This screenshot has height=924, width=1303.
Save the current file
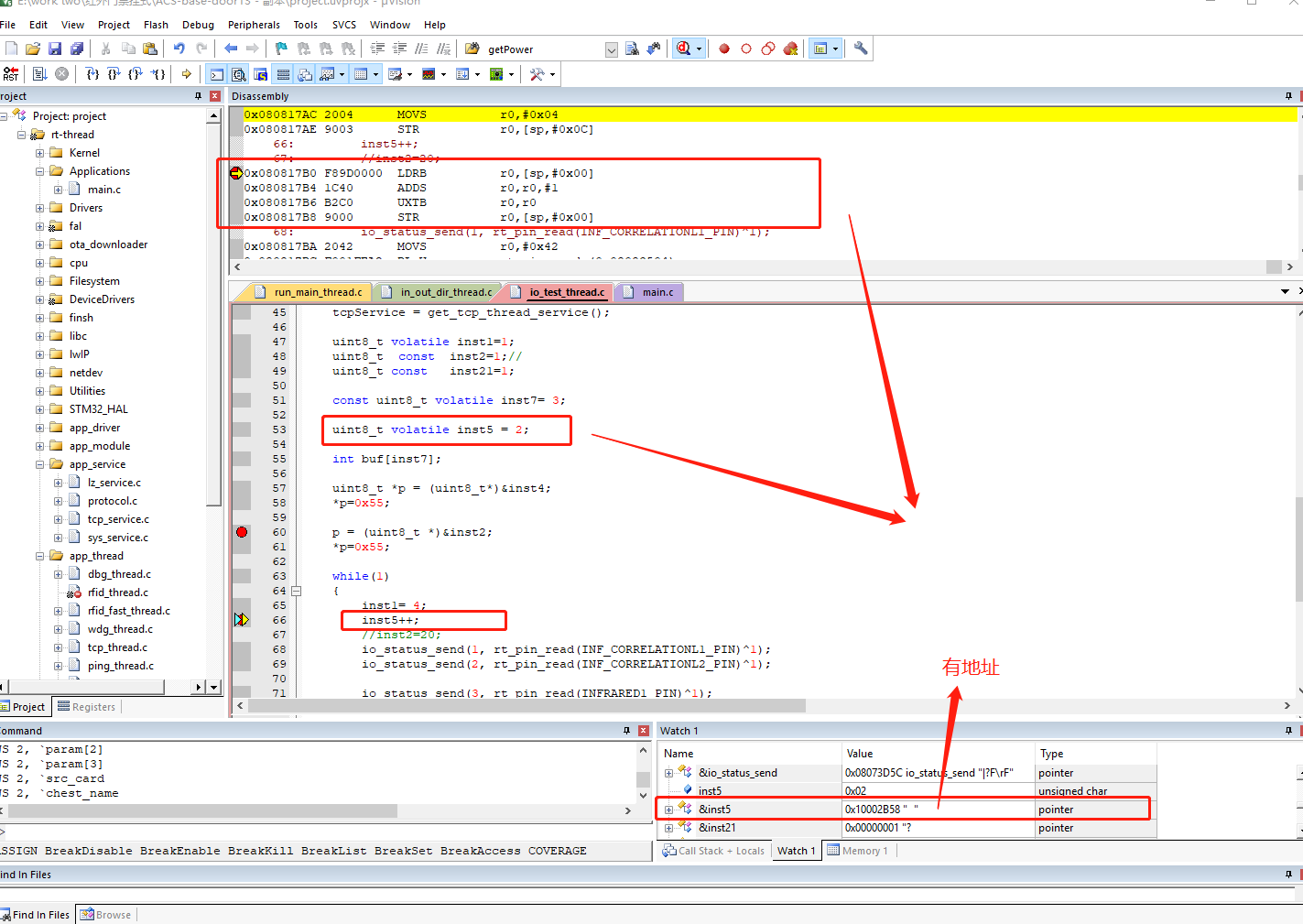[55, 49]
